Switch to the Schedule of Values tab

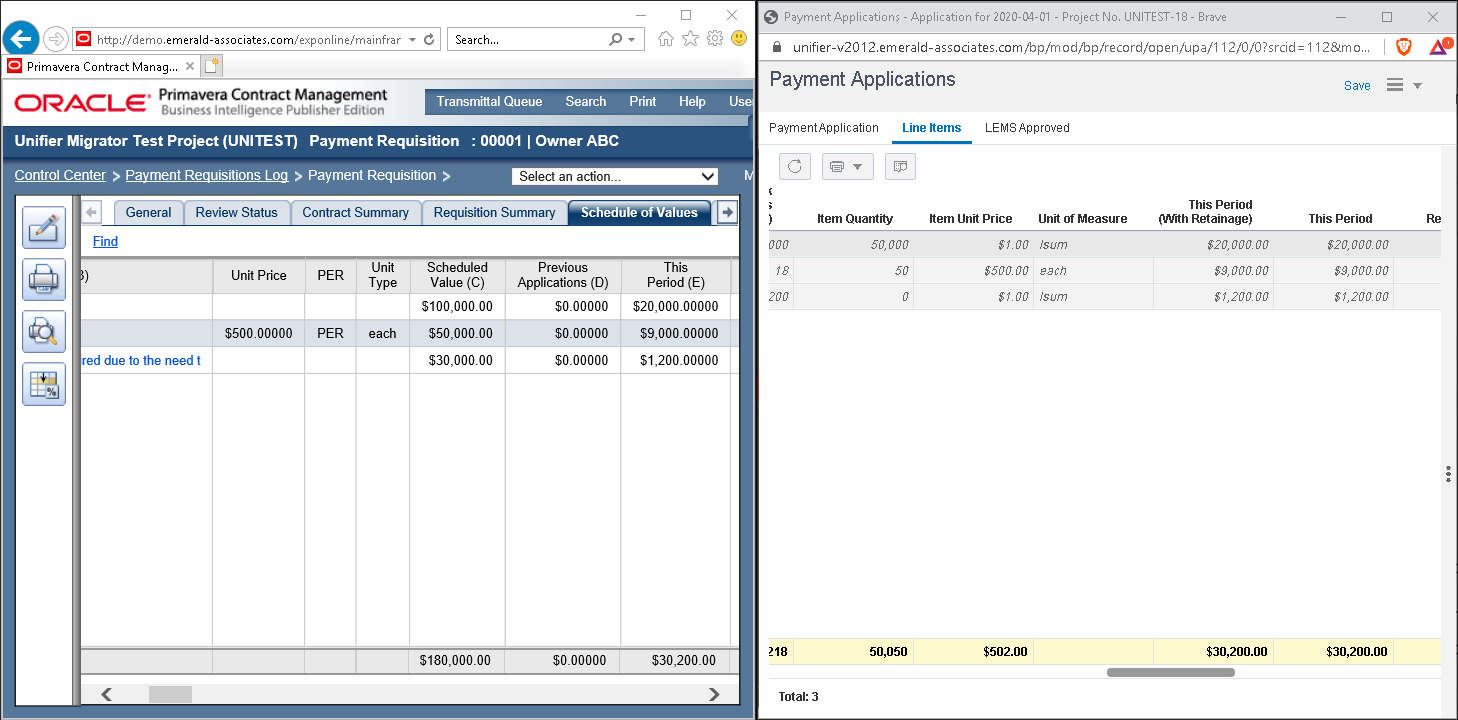[x=639, y=212]
